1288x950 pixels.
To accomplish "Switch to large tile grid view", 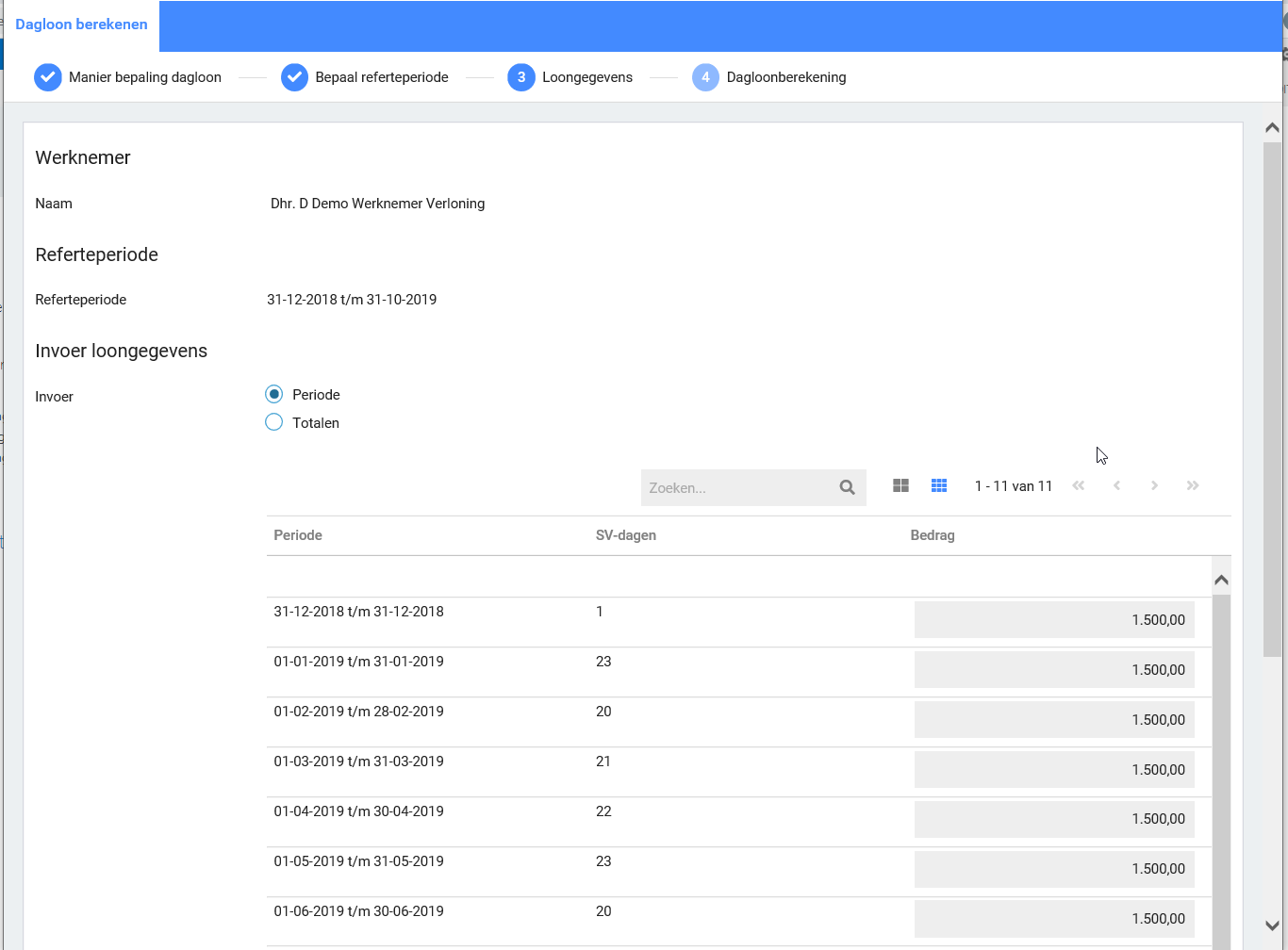I will 900,485.
